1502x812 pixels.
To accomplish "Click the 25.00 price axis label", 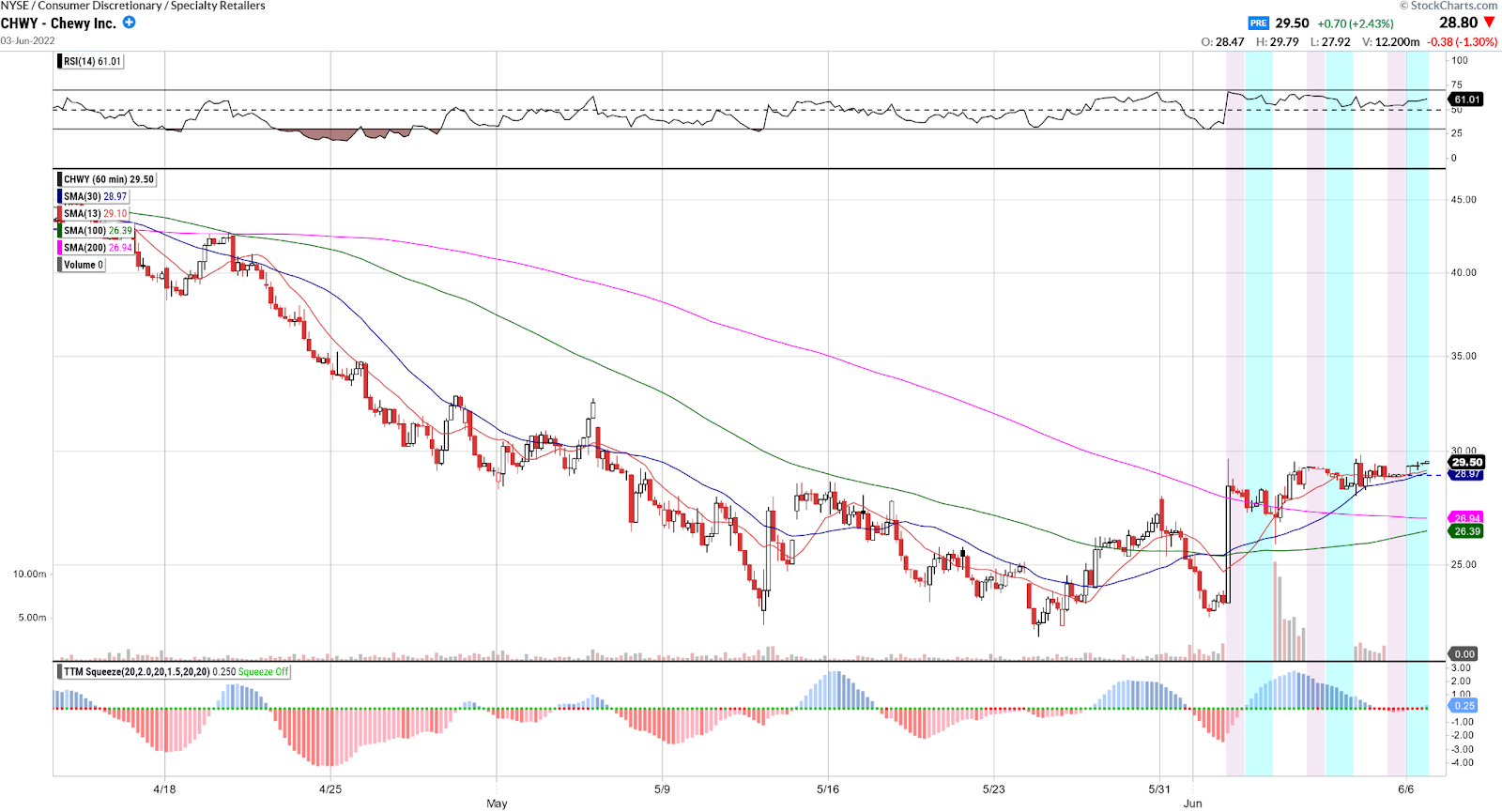I will point(1464,565).
